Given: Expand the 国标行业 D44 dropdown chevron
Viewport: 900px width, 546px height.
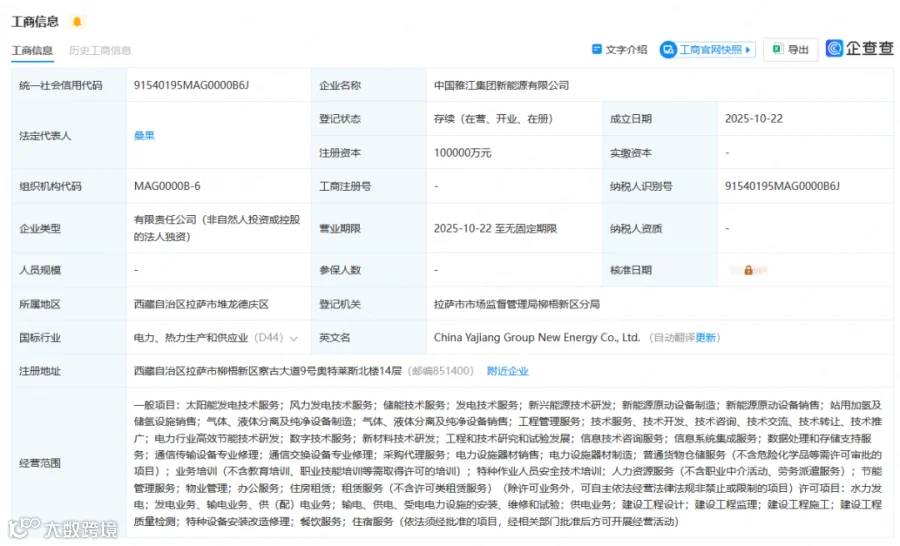Looking at the screenshot, I should (294, 338).
